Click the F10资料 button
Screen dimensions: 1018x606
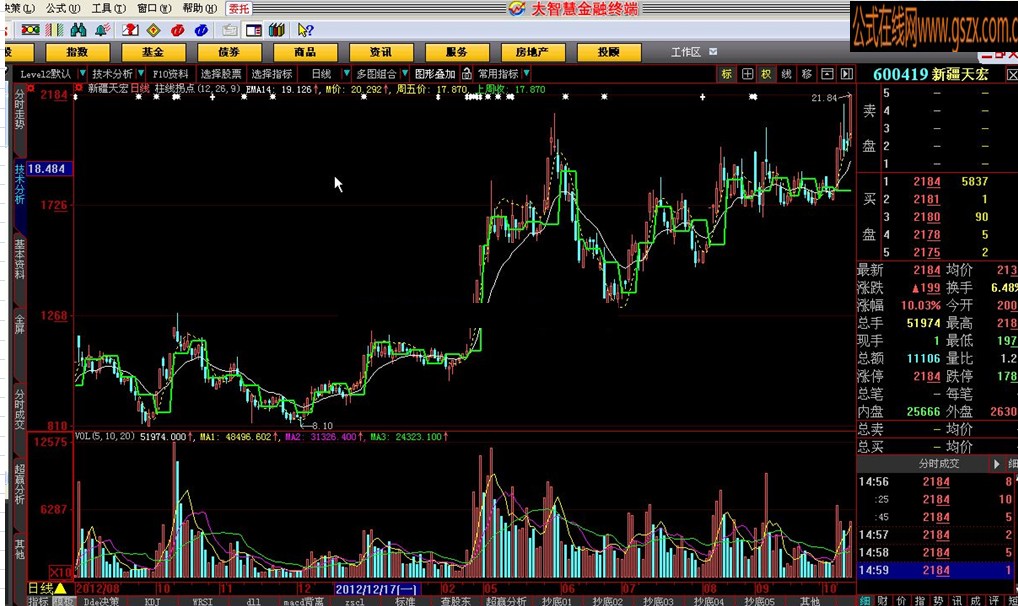[170, 73]
